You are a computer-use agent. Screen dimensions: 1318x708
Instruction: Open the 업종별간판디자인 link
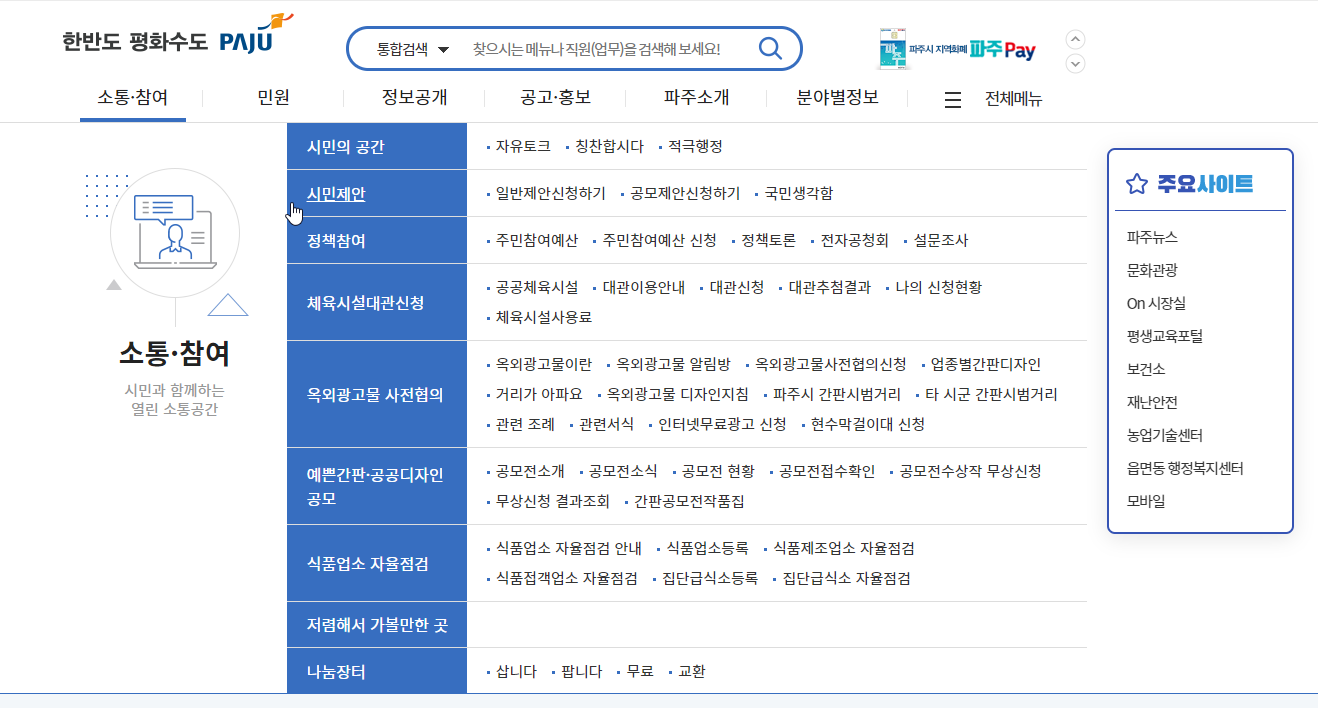coord(986,364)
